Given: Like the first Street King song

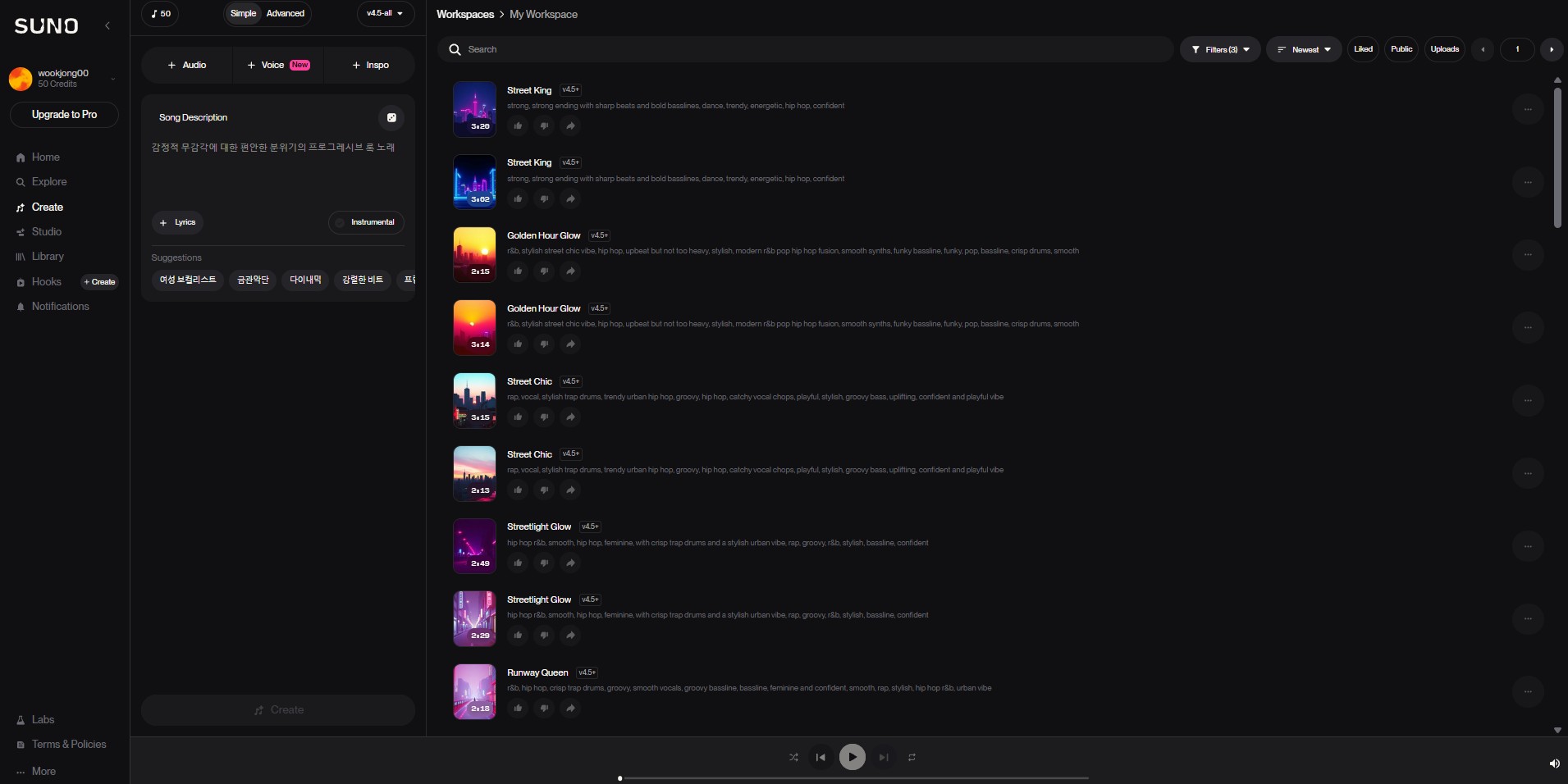Looking at the screenshot, I should [x=518, y=125].
